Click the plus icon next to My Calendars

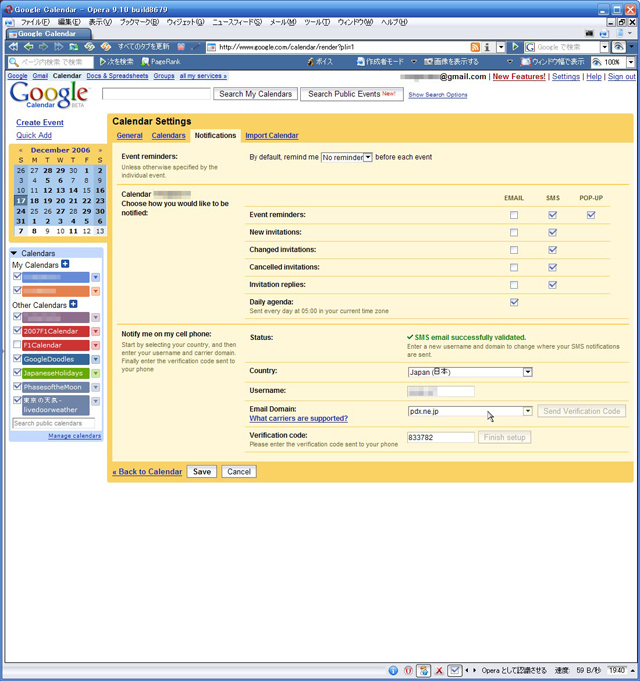tap(65, 264)
